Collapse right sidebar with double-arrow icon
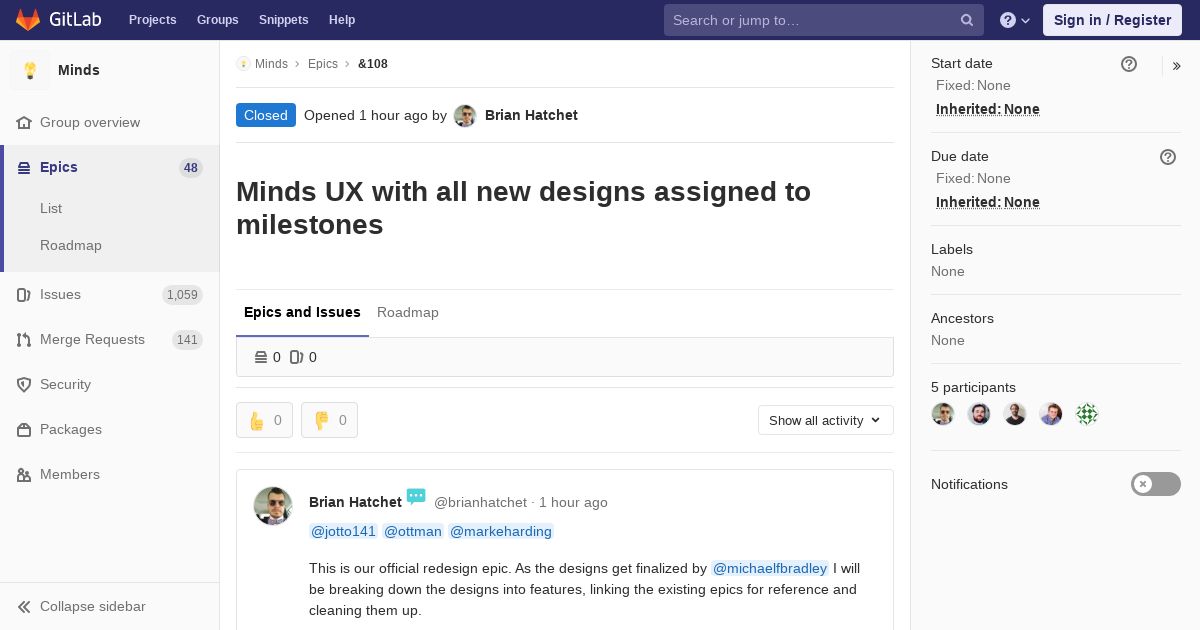 tap(1177, 66)
